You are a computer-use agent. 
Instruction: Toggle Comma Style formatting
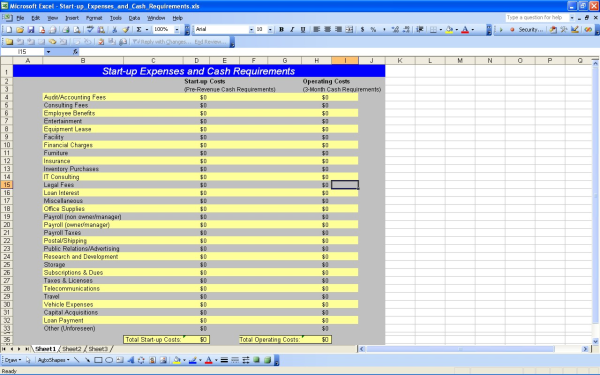[384, 29]
